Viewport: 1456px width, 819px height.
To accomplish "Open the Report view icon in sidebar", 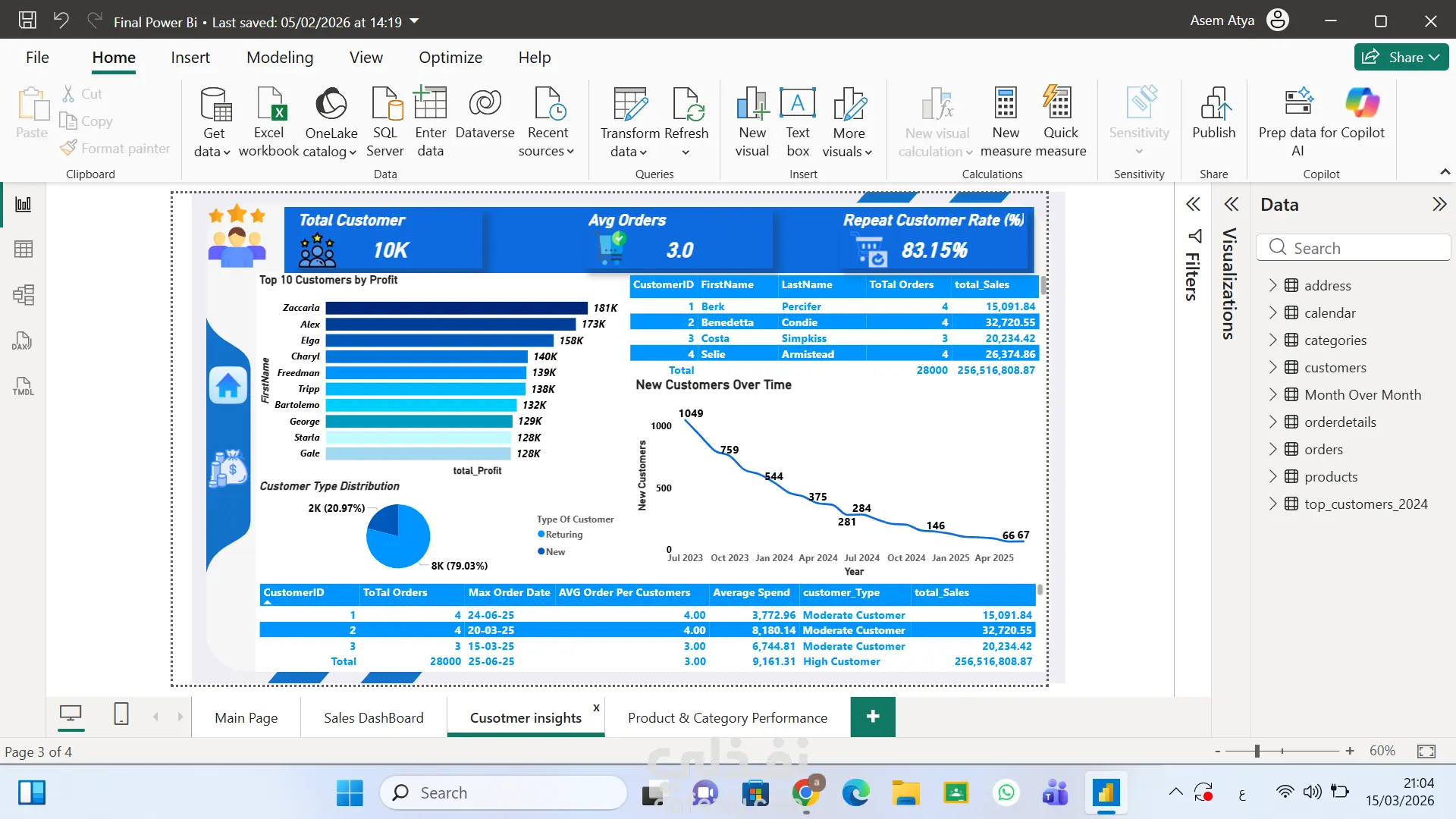I will coord(24,204).
